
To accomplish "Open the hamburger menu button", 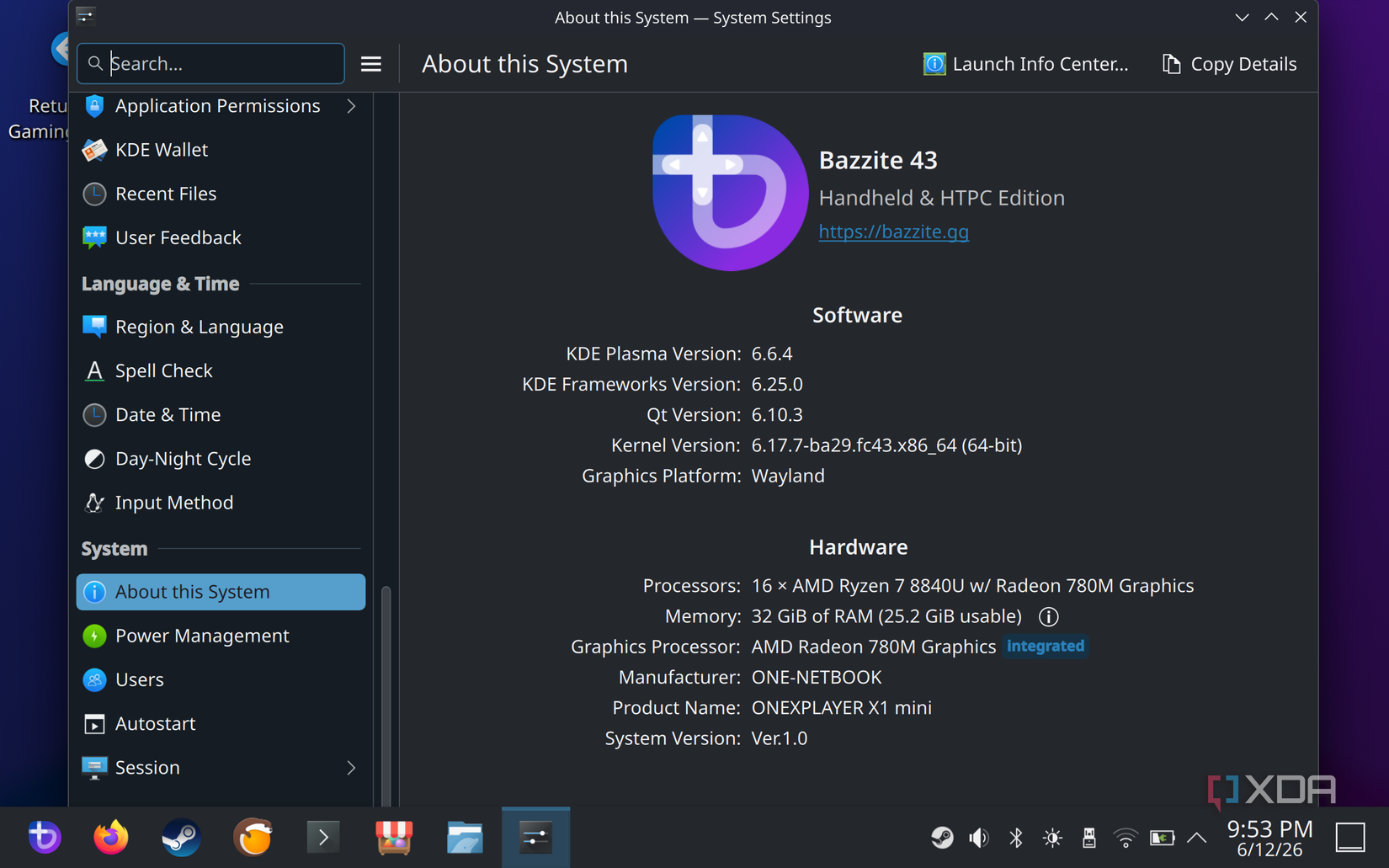I will click(371, 64).
